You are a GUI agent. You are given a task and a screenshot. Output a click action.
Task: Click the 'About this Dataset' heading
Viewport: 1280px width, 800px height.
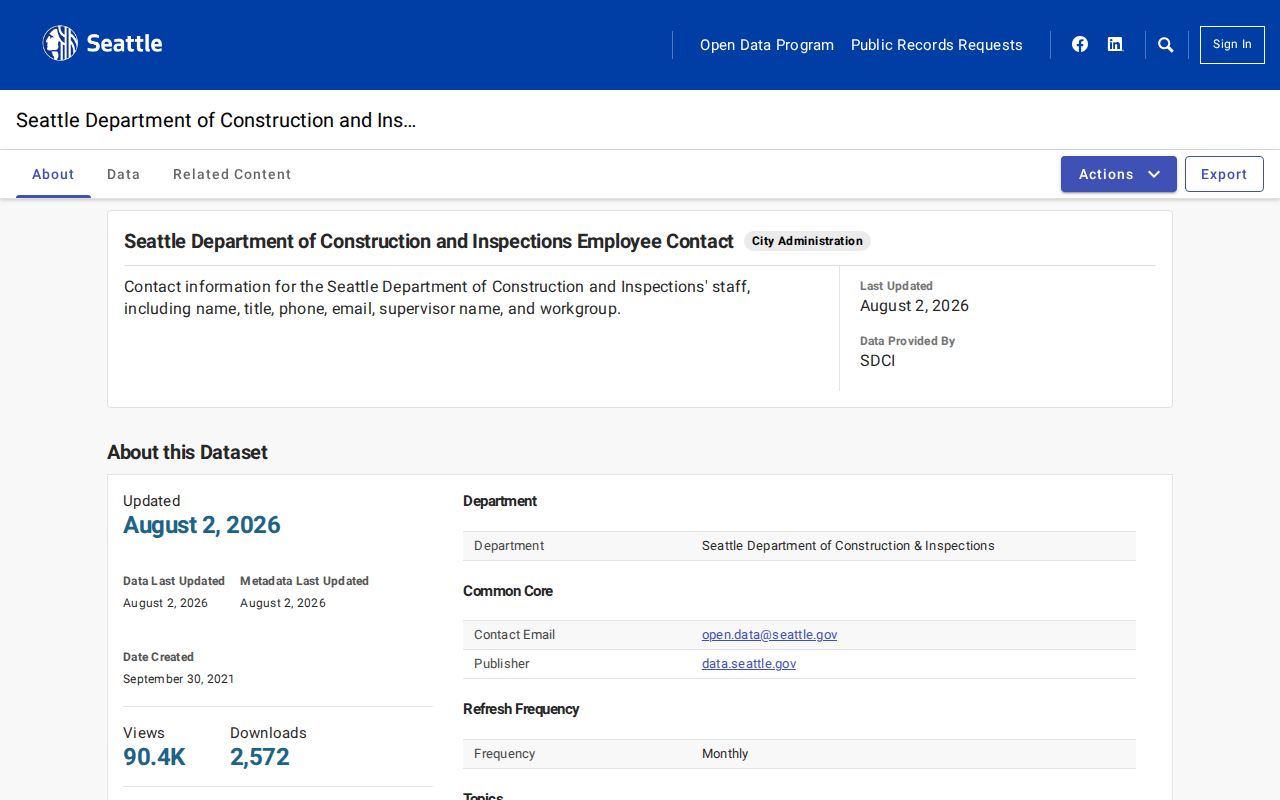click(187, 452)
